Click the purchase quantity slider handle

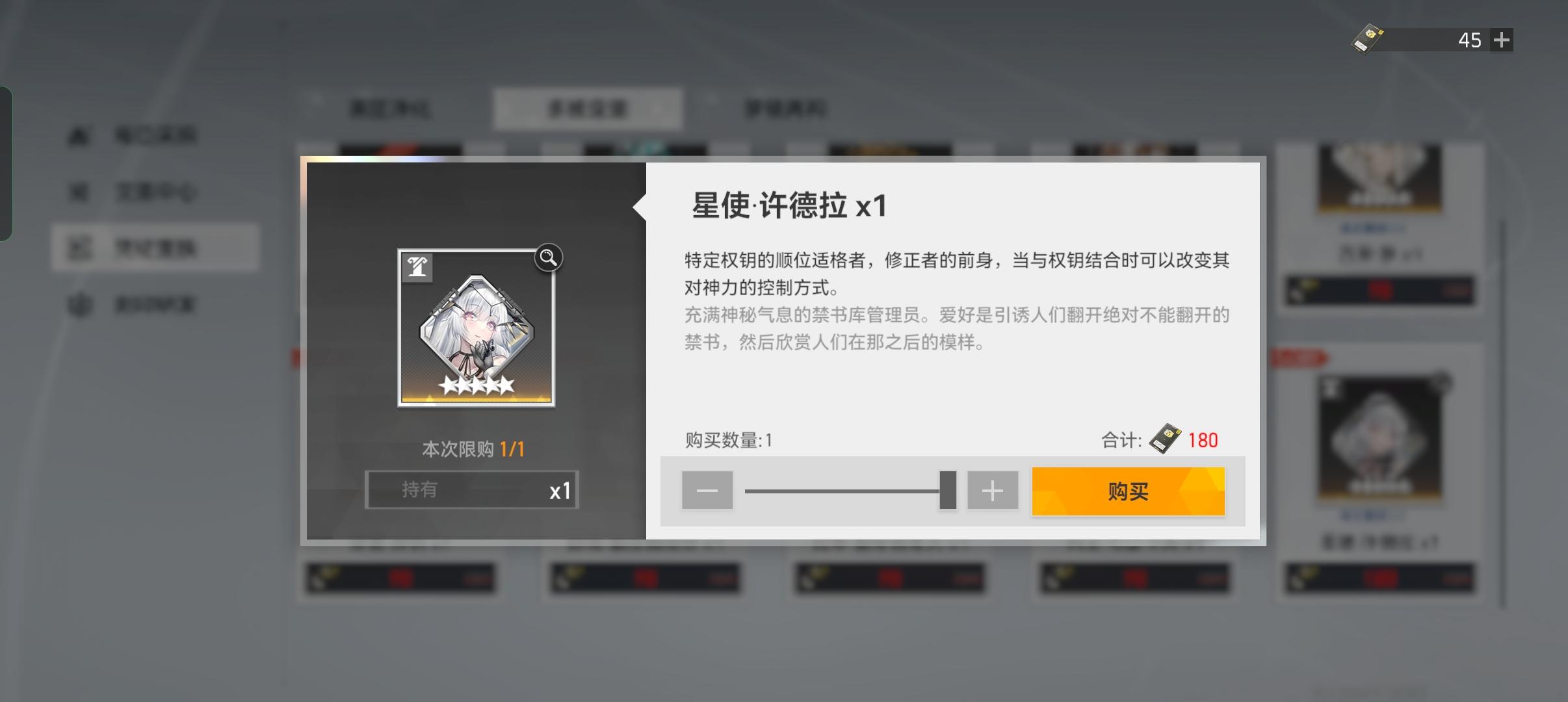click(948, 490)
